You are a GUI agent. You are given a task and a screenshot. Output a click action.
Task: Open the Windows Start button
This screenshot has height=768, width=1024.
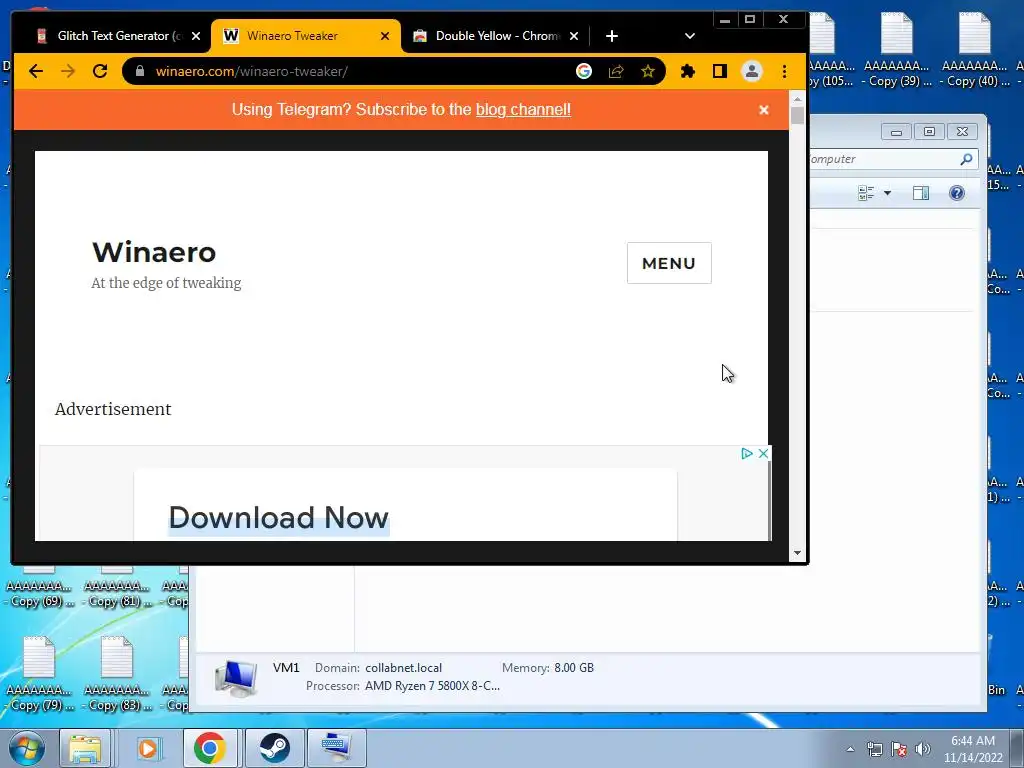(26, 748)
